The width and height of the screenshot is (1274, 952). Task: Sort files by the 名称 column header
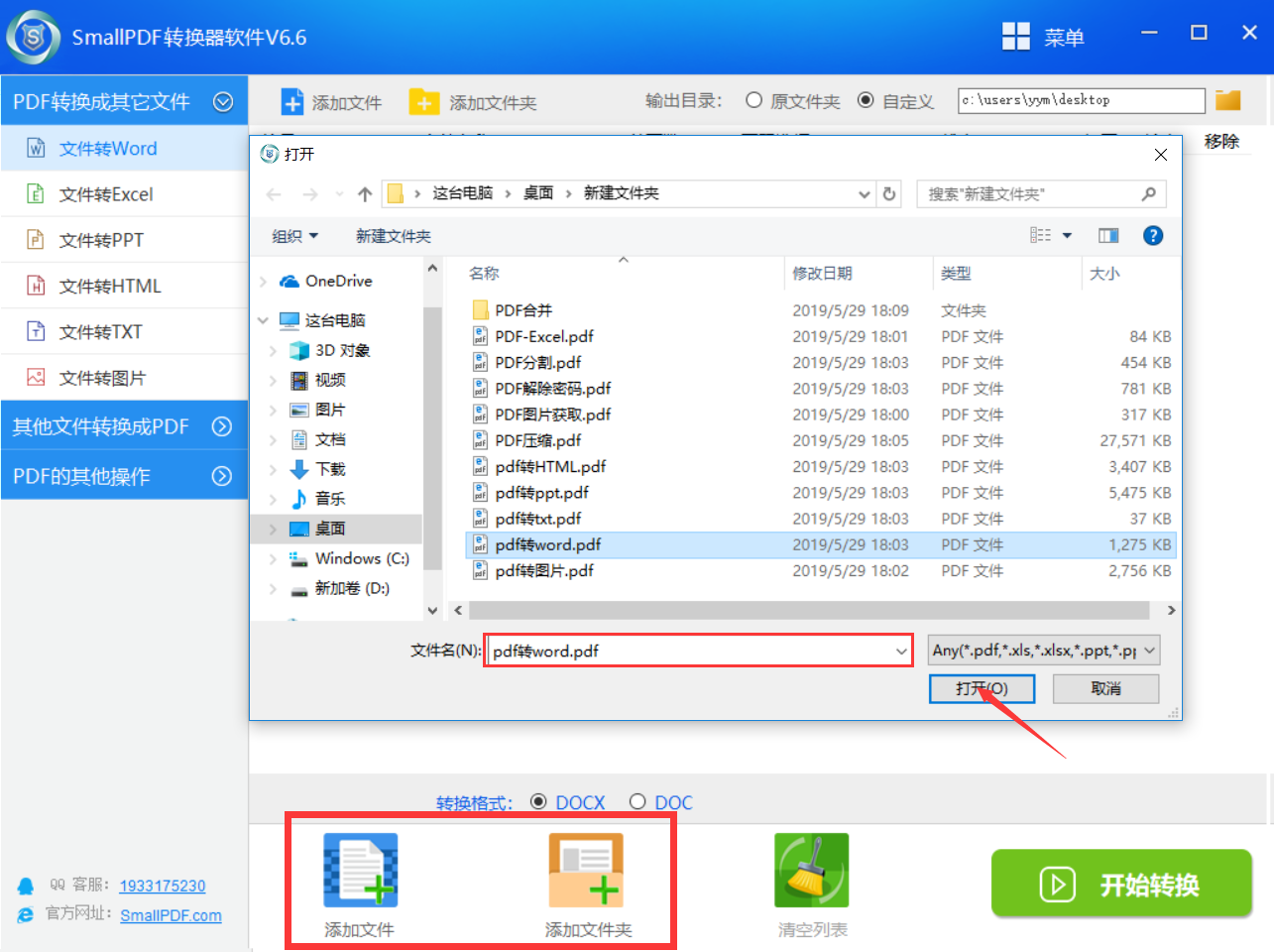pyautogui.click(x=484, y=274)
